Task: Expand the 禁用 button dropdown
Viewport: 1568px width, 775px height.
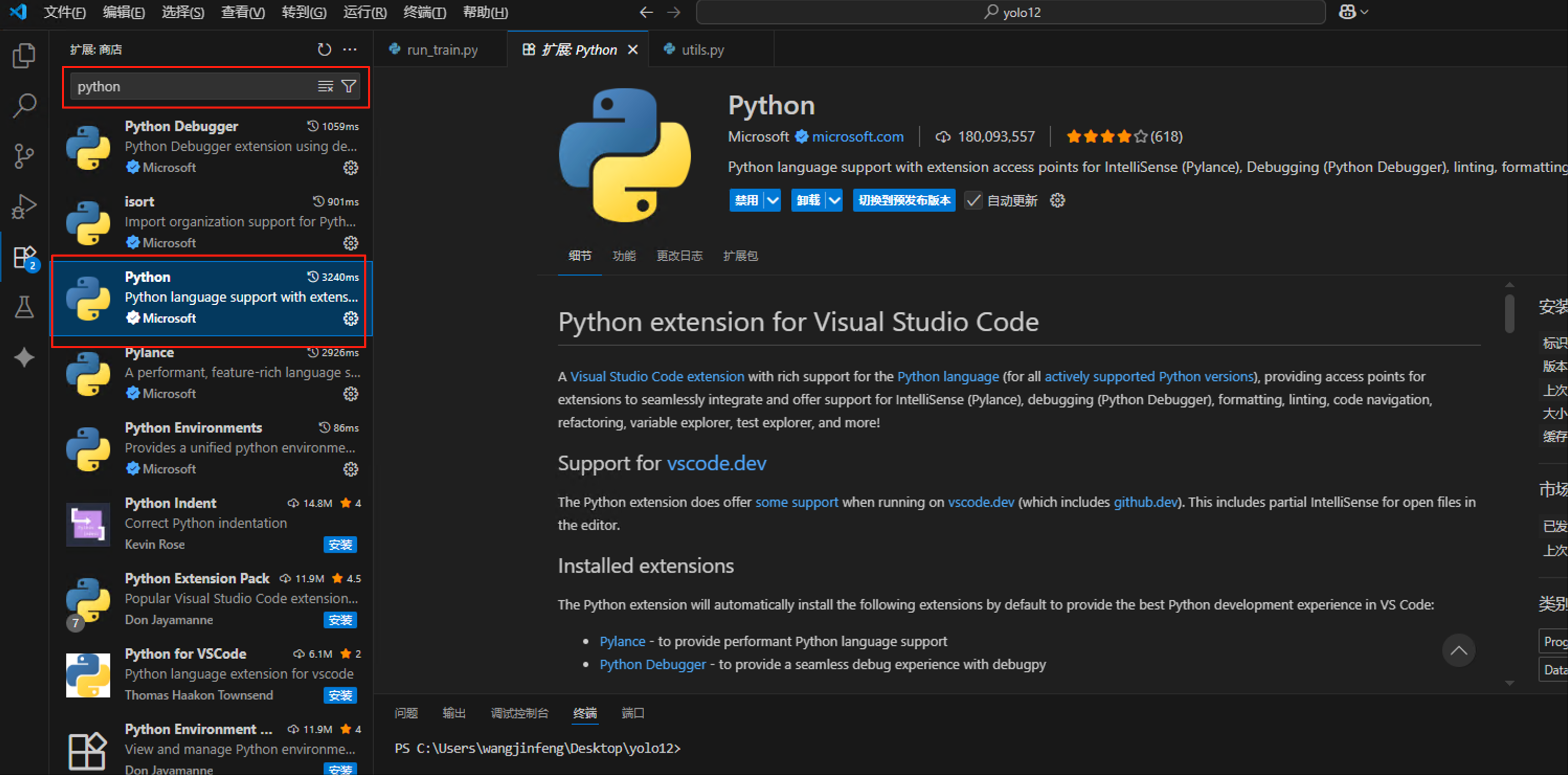Action: tap(772, 200)
